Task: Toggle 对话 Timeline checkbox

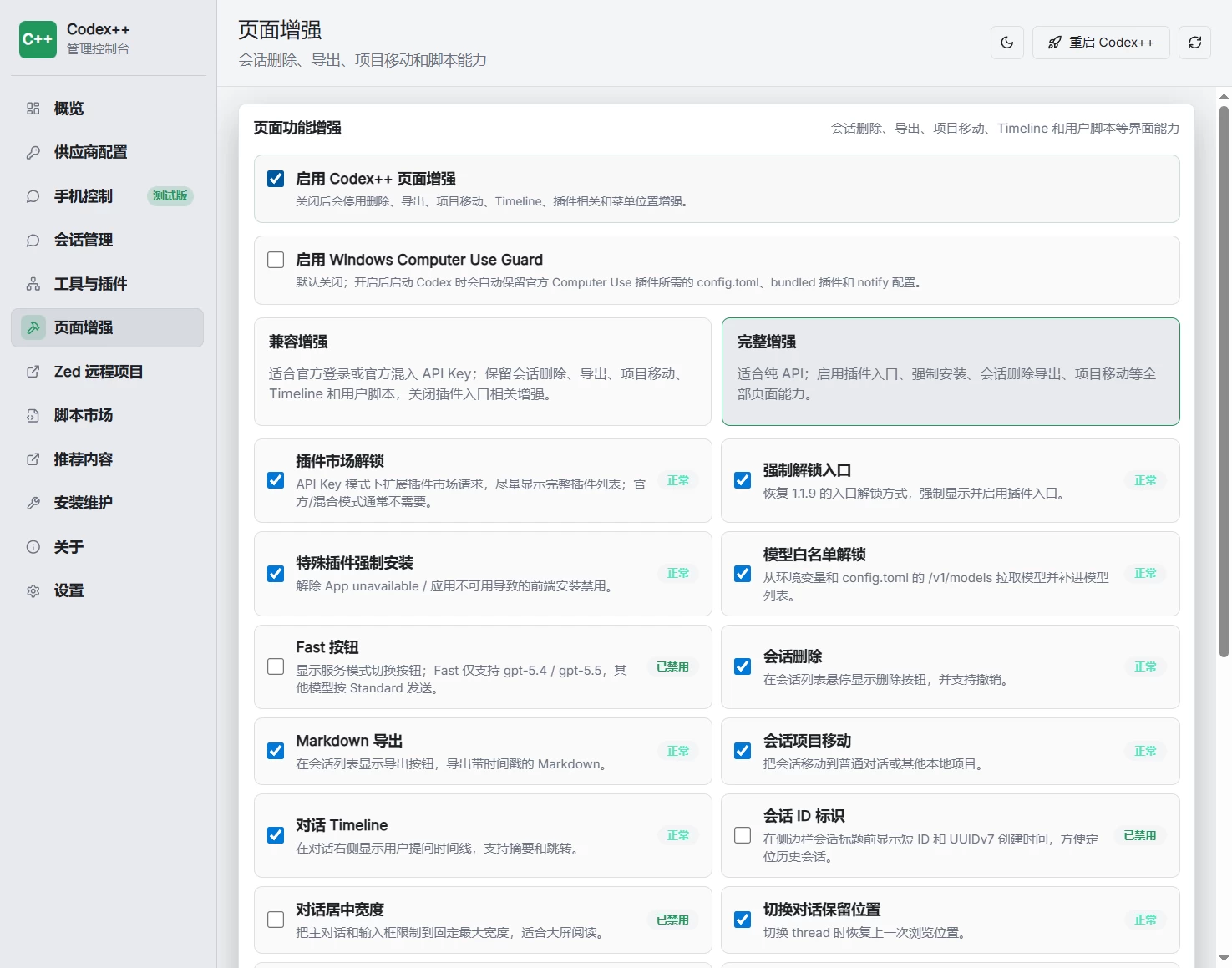Action: pos(276,835)
